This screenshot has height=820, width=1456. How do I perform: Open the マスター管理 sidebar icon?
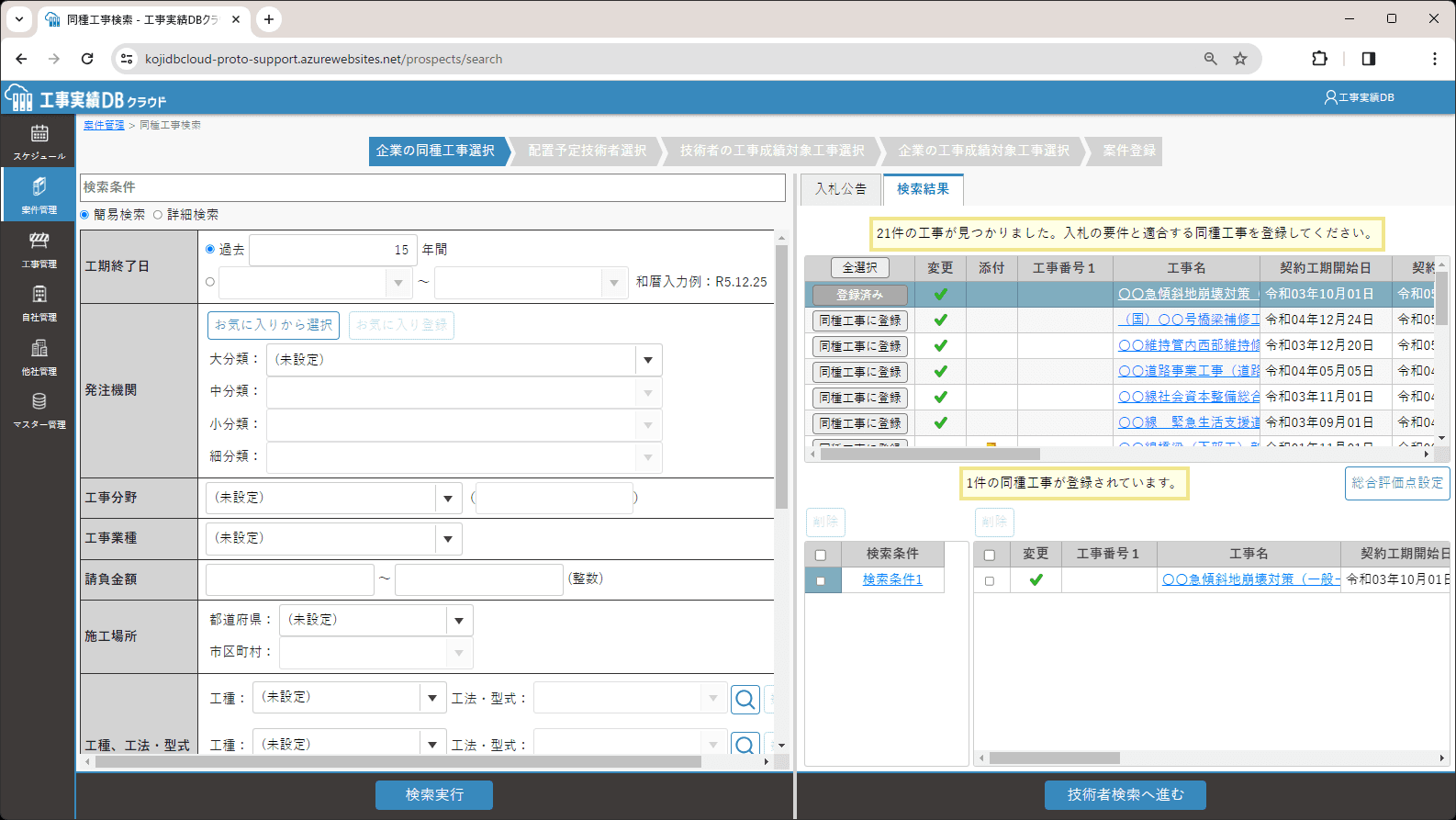click(39, 410)
